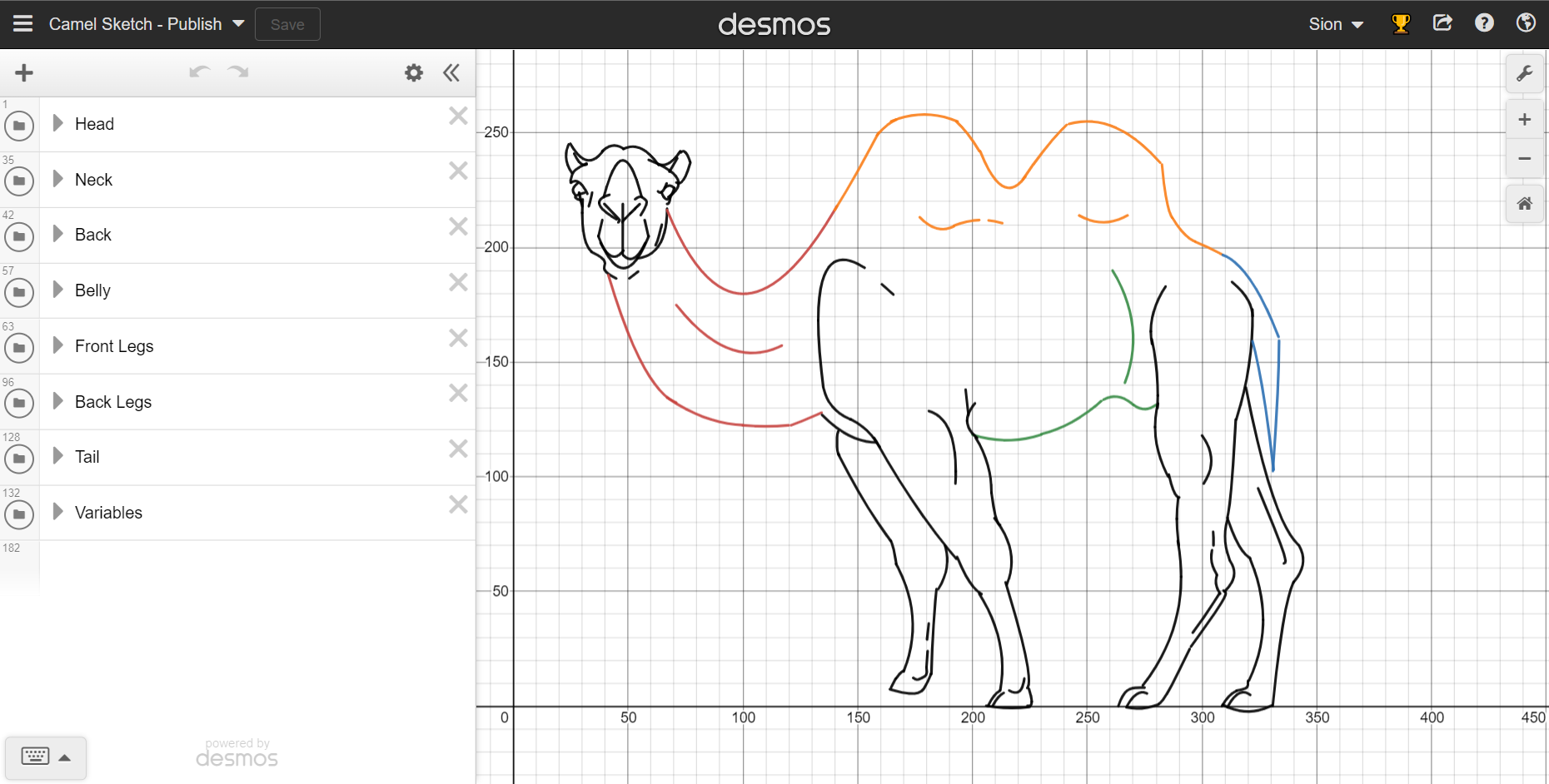The width and height of the screenshot is (1549, 784).
Task: Open the language globe icon
Action: pos(1526,23)
